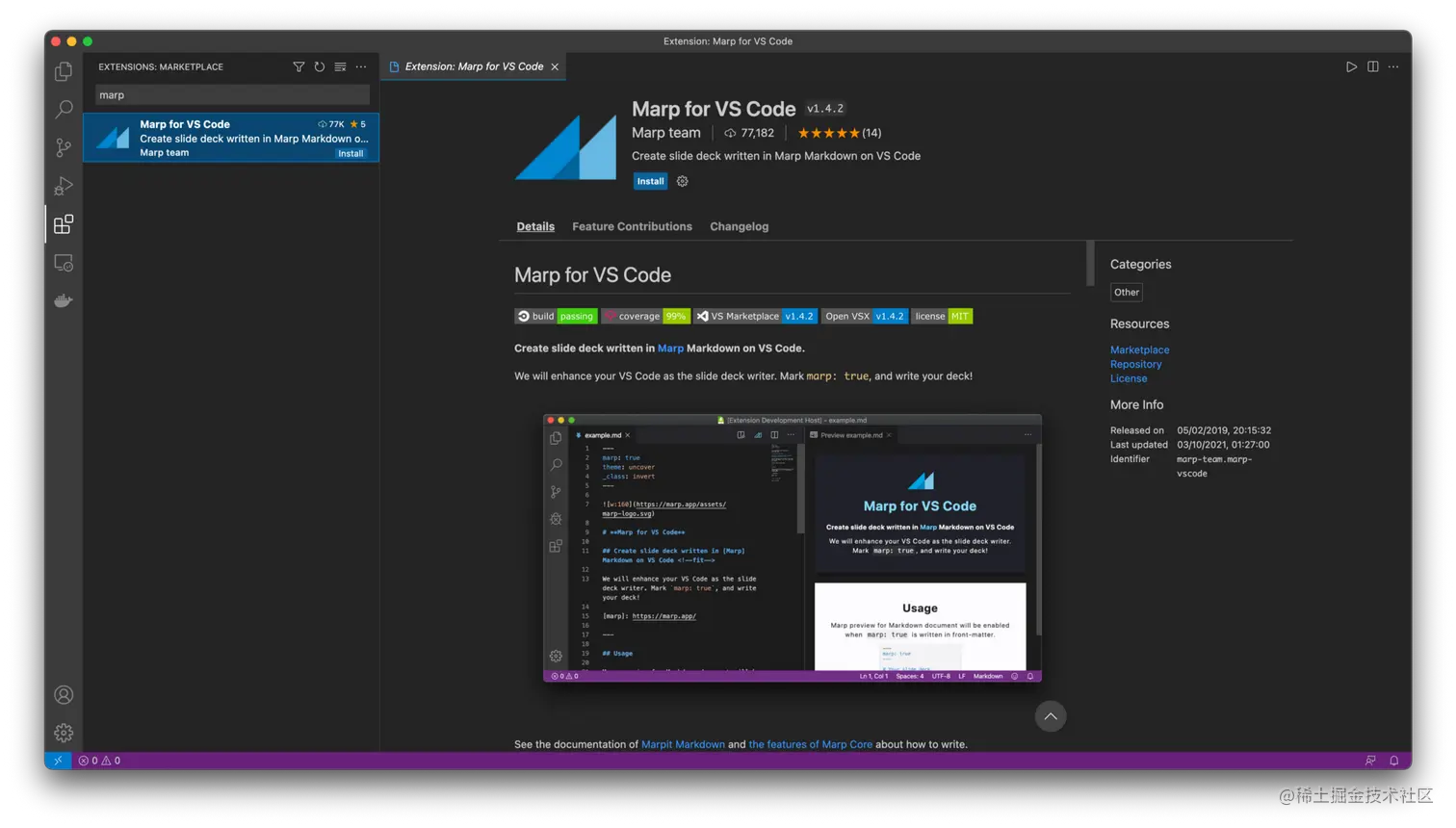Click the scroll-to-top arrow button
1456x828 pixels.
1051,716
